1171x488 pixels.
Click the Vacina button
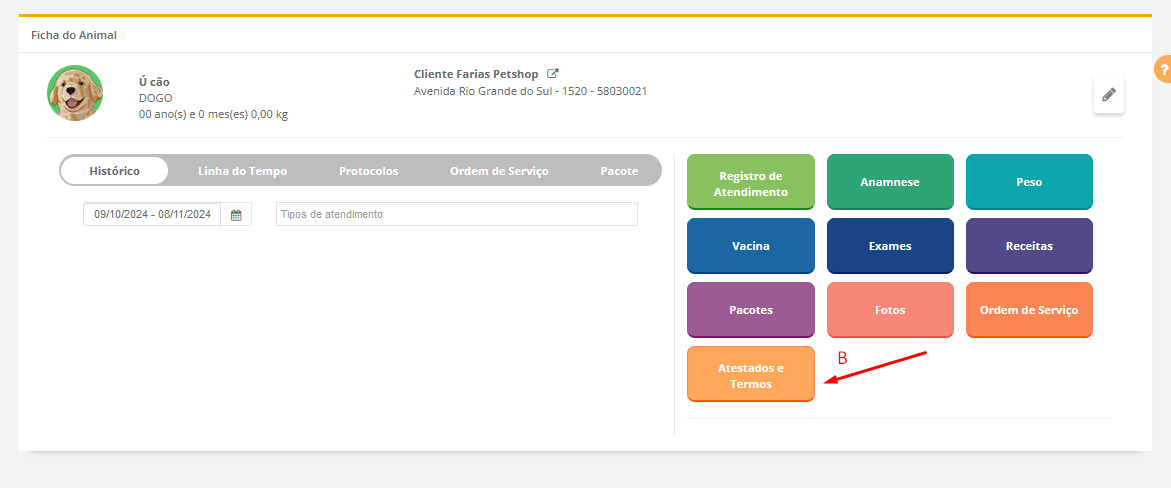(x=750, y=246)
